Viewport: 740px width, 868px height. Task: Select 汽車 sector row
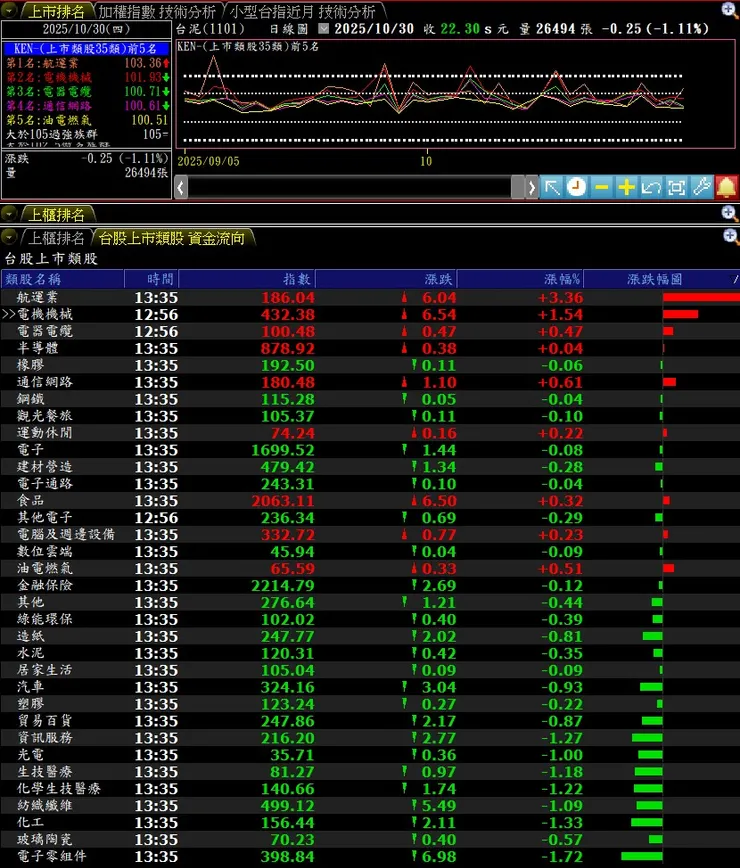[x=370, y=687]
